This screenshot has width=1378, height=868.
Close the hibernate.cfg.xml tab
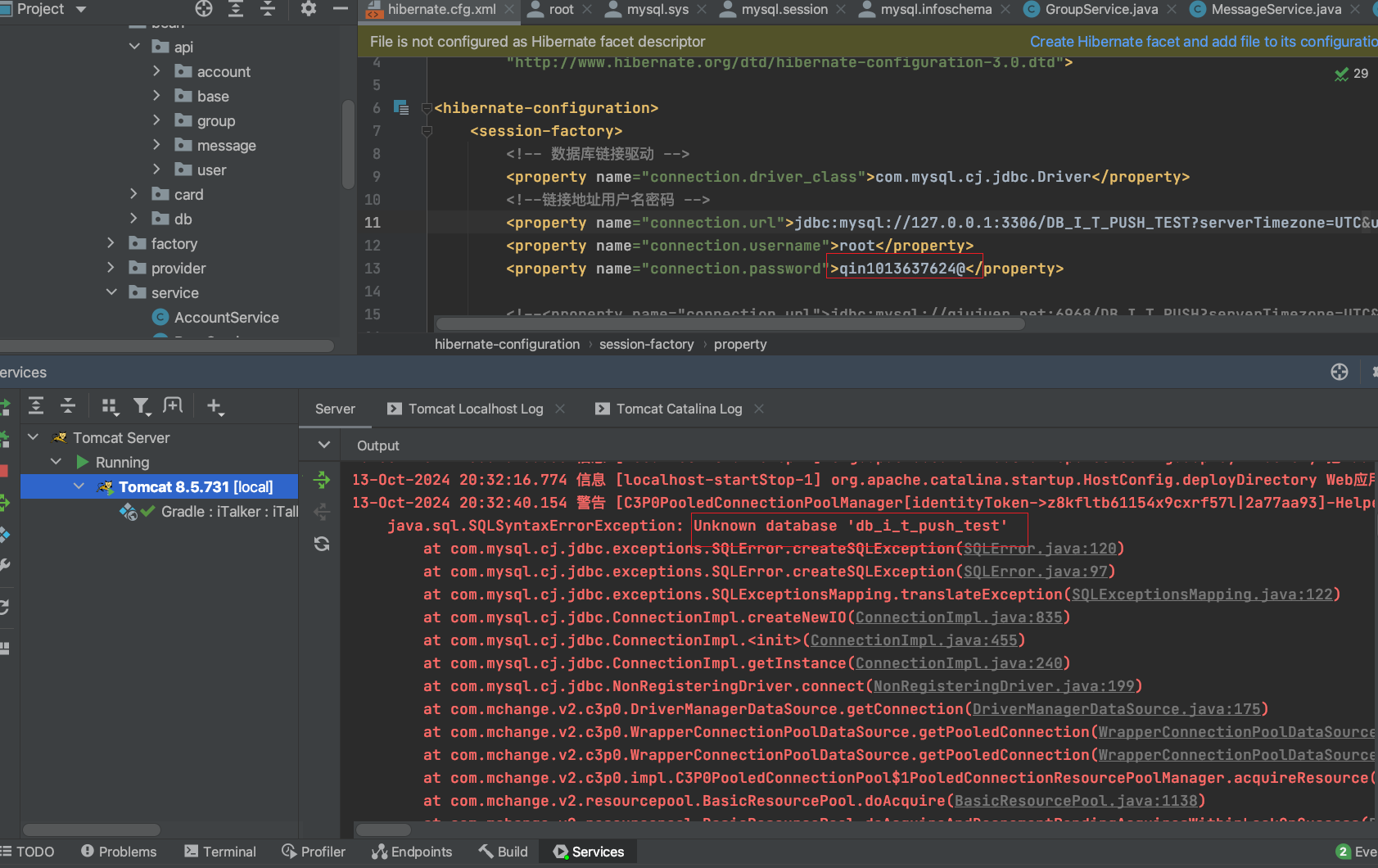[x=509, y=10]
